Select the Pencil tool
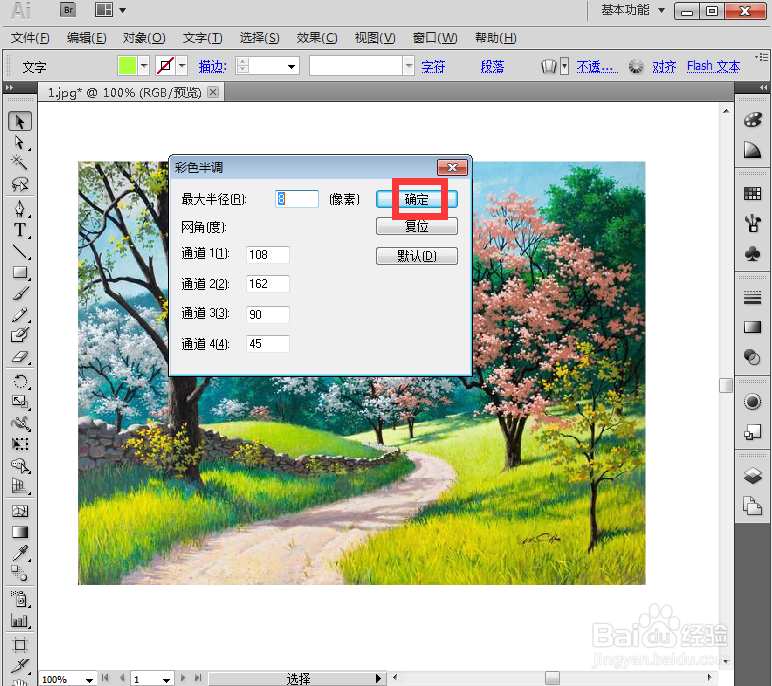The image size is (772, 686). 20,315
